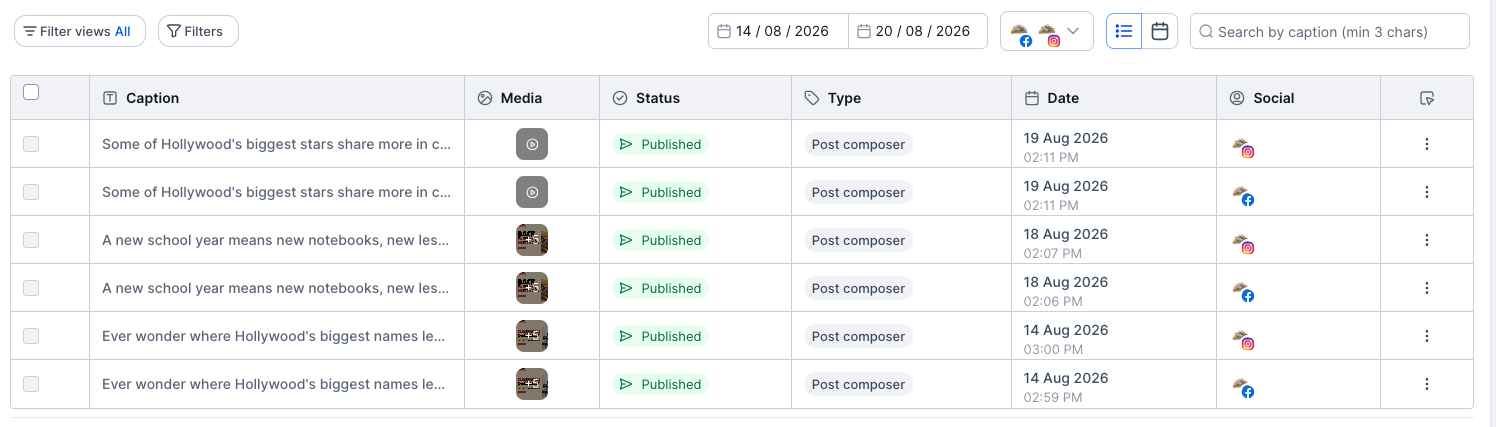Open more options for 19 Aug Facebook post
1496x427 pixels.
click(1427, 192)
